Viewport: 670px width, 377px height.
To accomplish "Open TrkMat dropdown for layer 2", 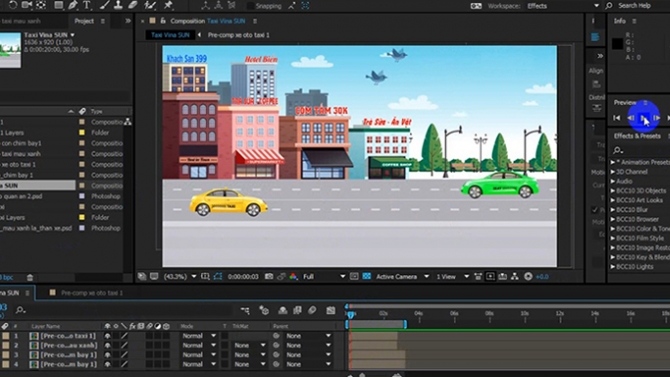I will pyautogui.click(x=249, y=345).
